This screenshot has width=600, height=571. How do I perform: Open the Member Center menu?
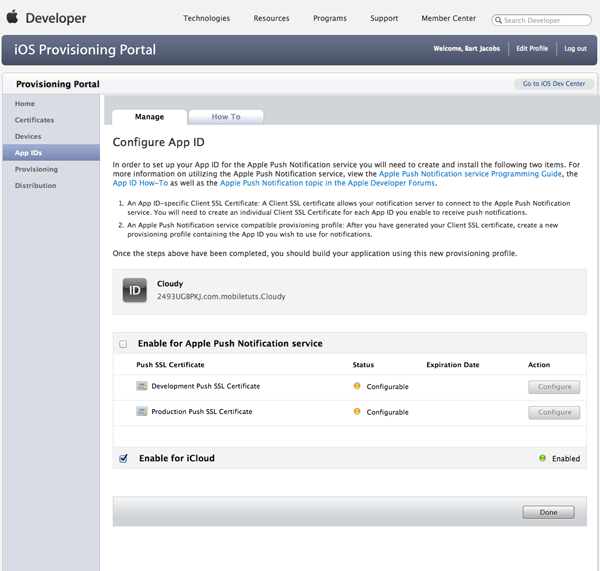click(x=448, y=18)
